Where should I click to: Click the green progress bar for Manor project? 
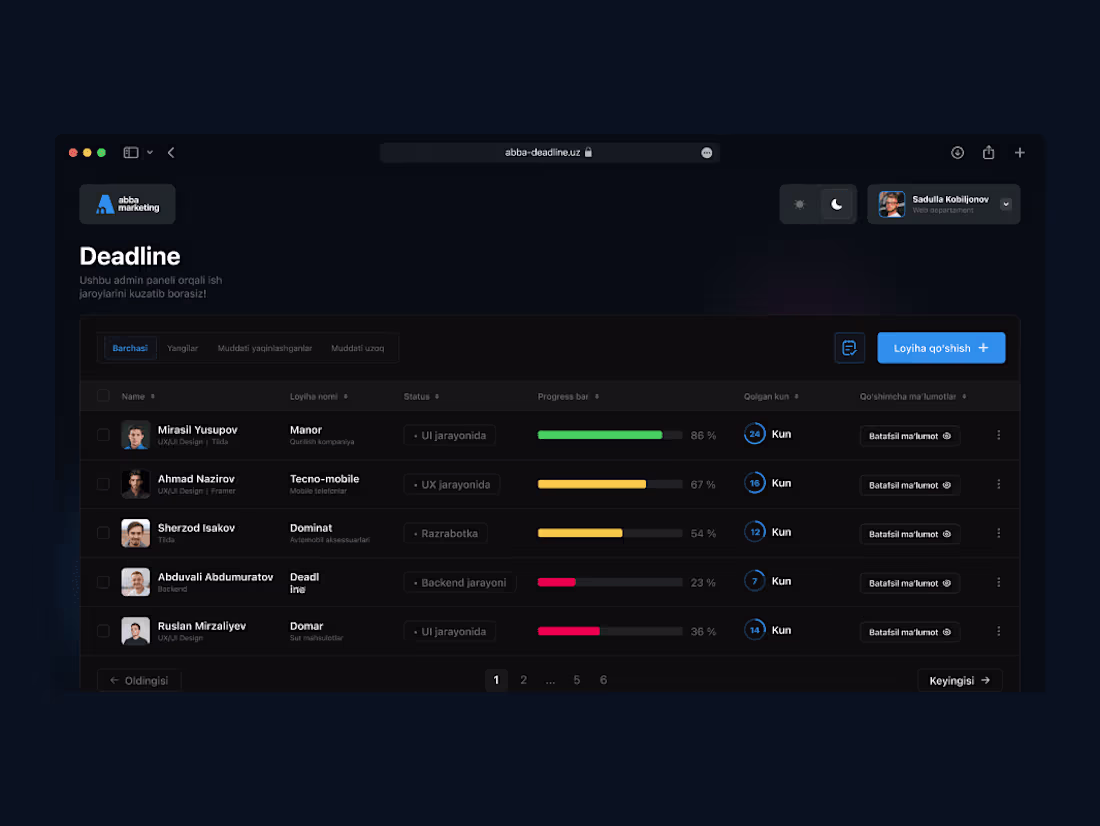(x=598, y=435)
